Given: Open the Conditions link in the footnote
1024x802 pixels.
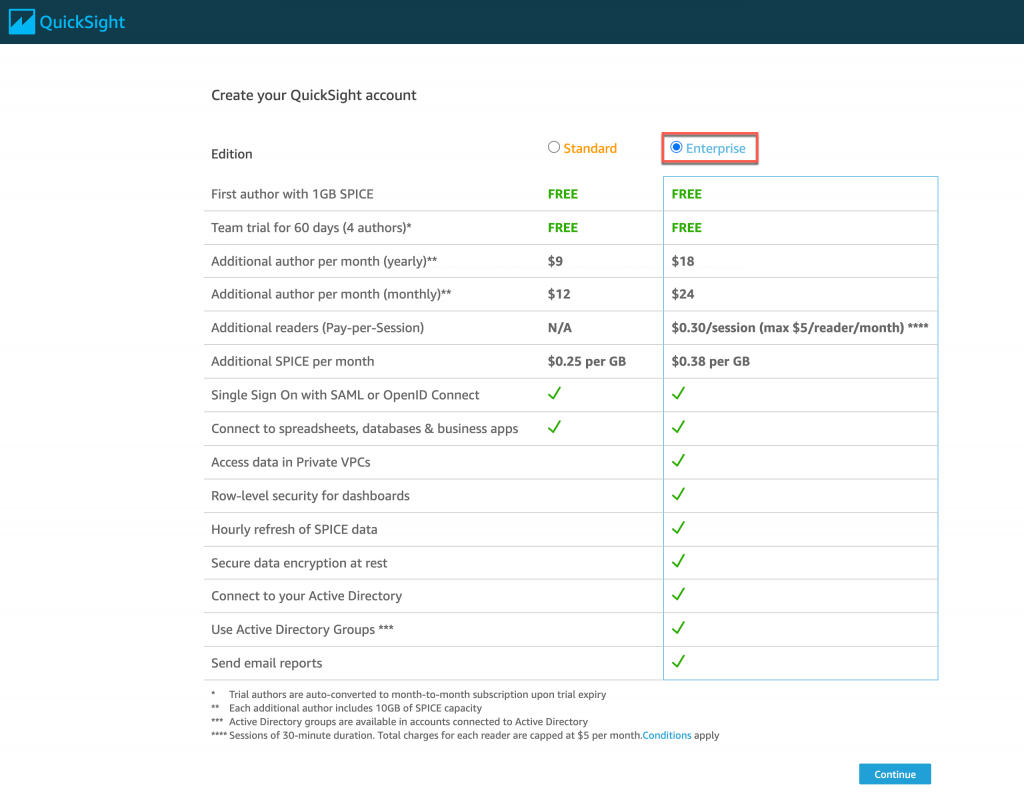Looking at the screenshot, I should pyautogui.click(x=666, y=736).
